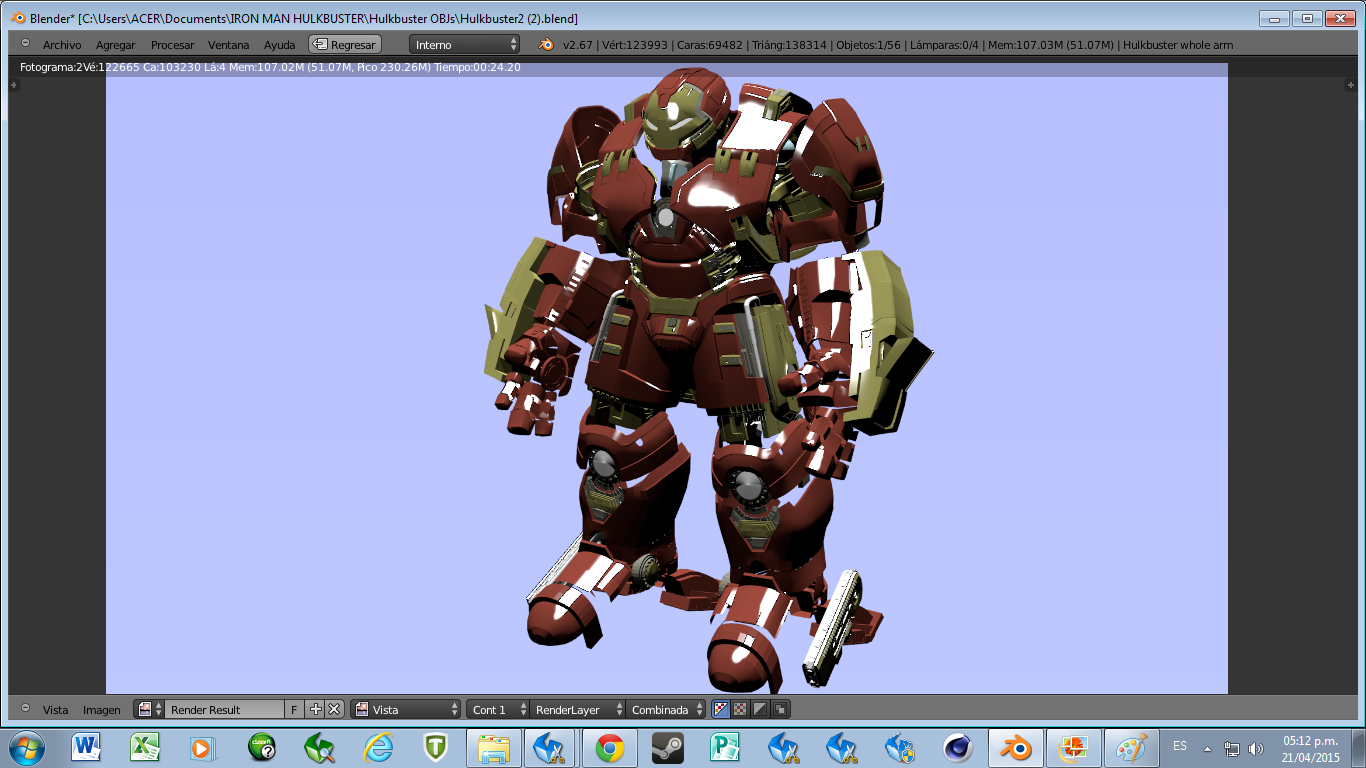1366x768 pixels.
Task: Open the Windows Start menu
Action: click(26, 747)
